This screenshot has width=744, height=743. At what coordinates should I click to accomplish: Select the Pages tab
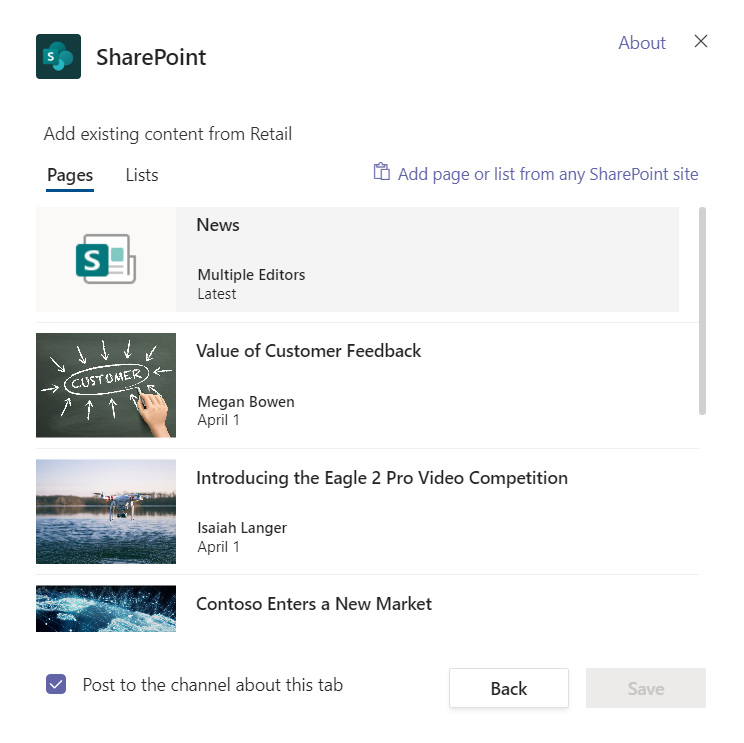point(70,175)
